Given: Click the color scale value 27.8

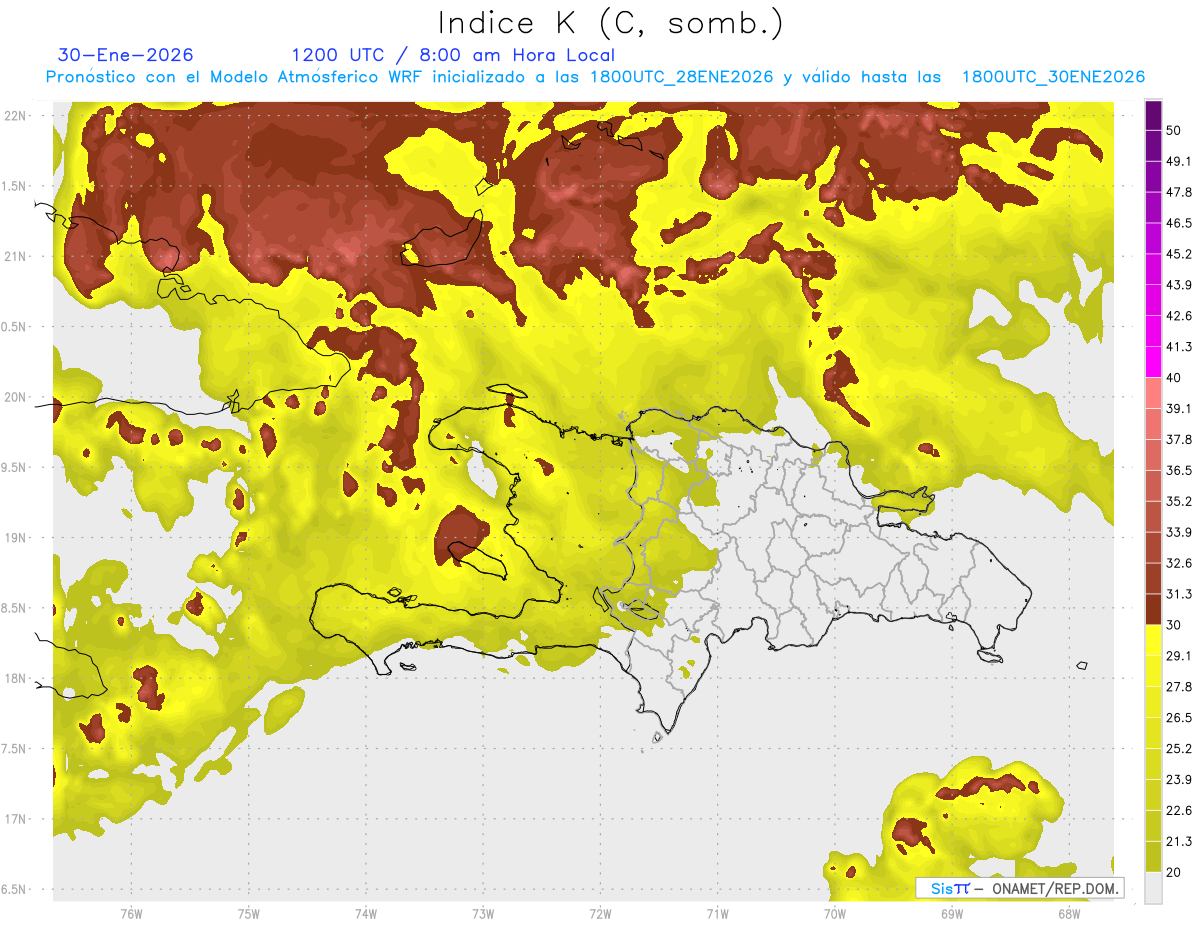Looking at the screenshot, I should coord(1179,687).
